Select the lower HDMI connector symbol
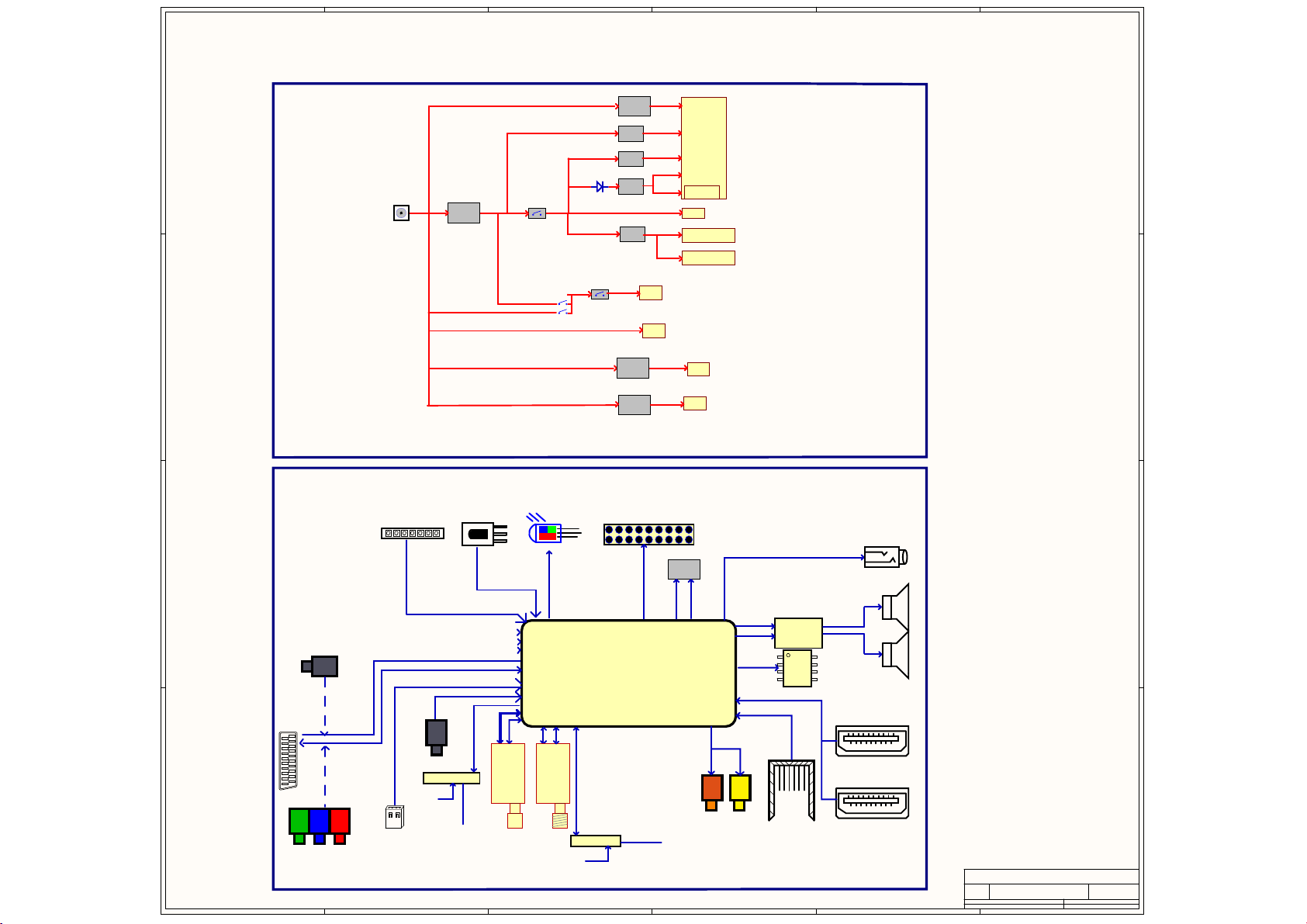 click(872, 803)
